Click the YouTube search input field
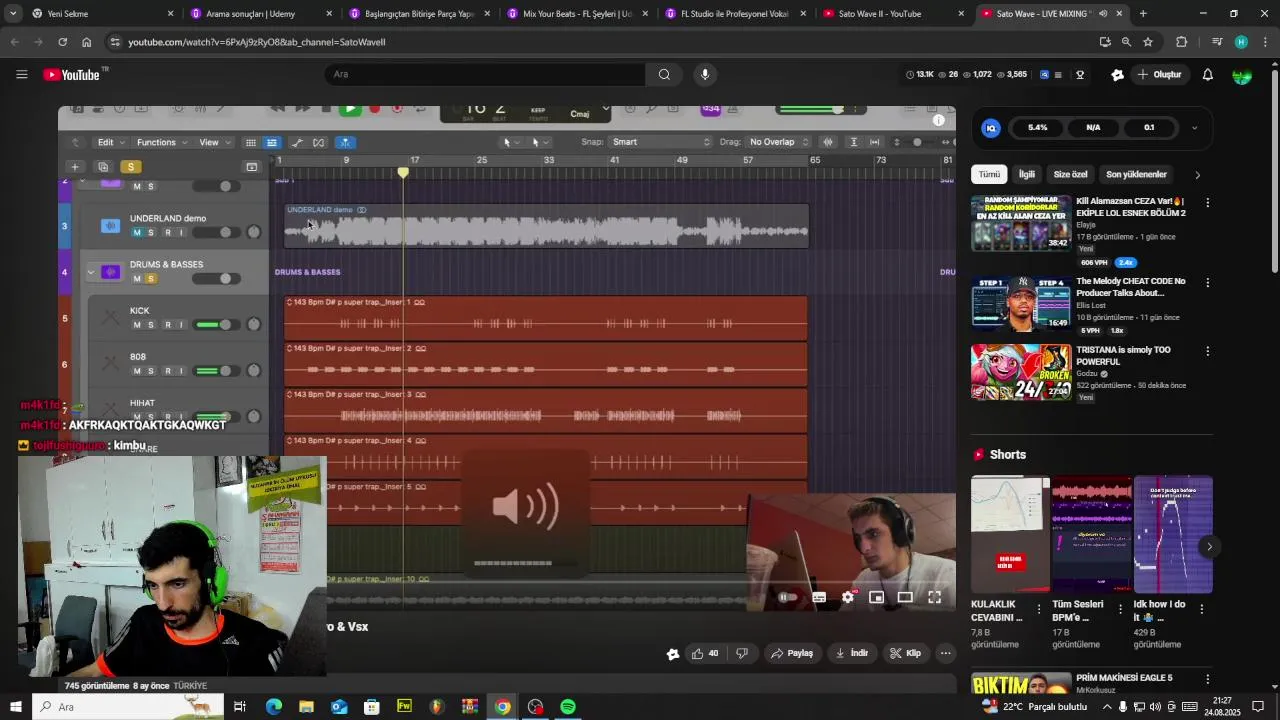This screenshot has height=720, width=1280. (x=485, y=74)
